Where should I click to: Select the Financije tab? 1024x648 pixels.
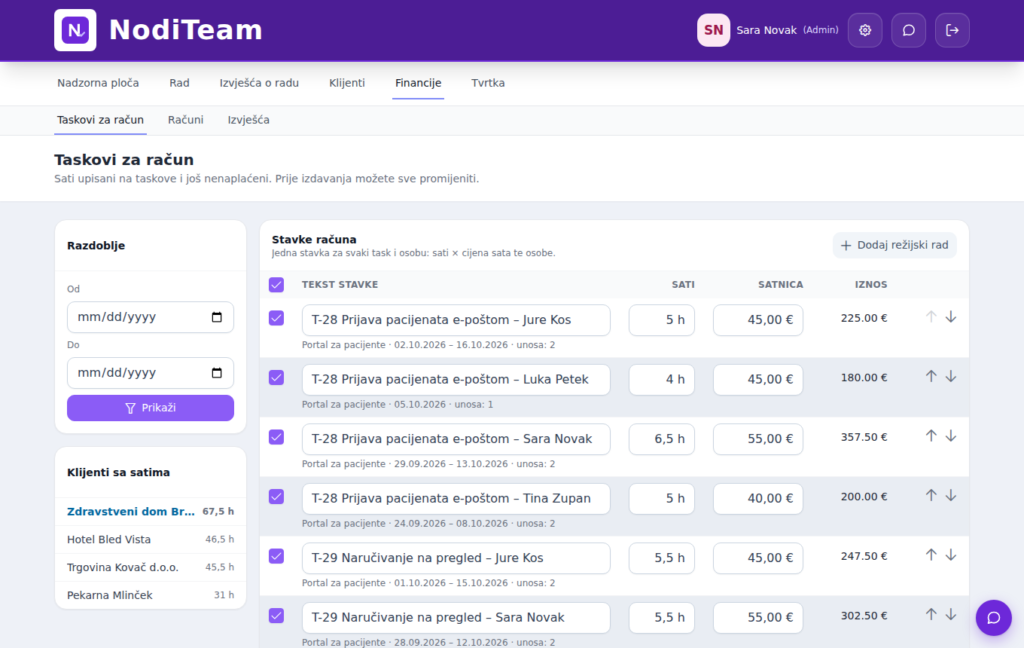(x=418, y=83)
